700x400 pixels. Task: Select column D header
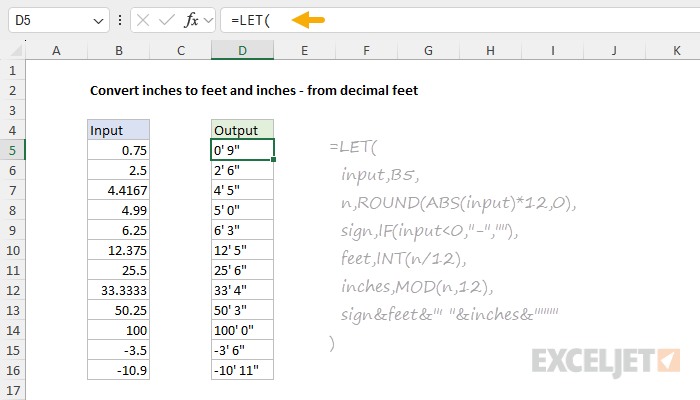point(242,50)
